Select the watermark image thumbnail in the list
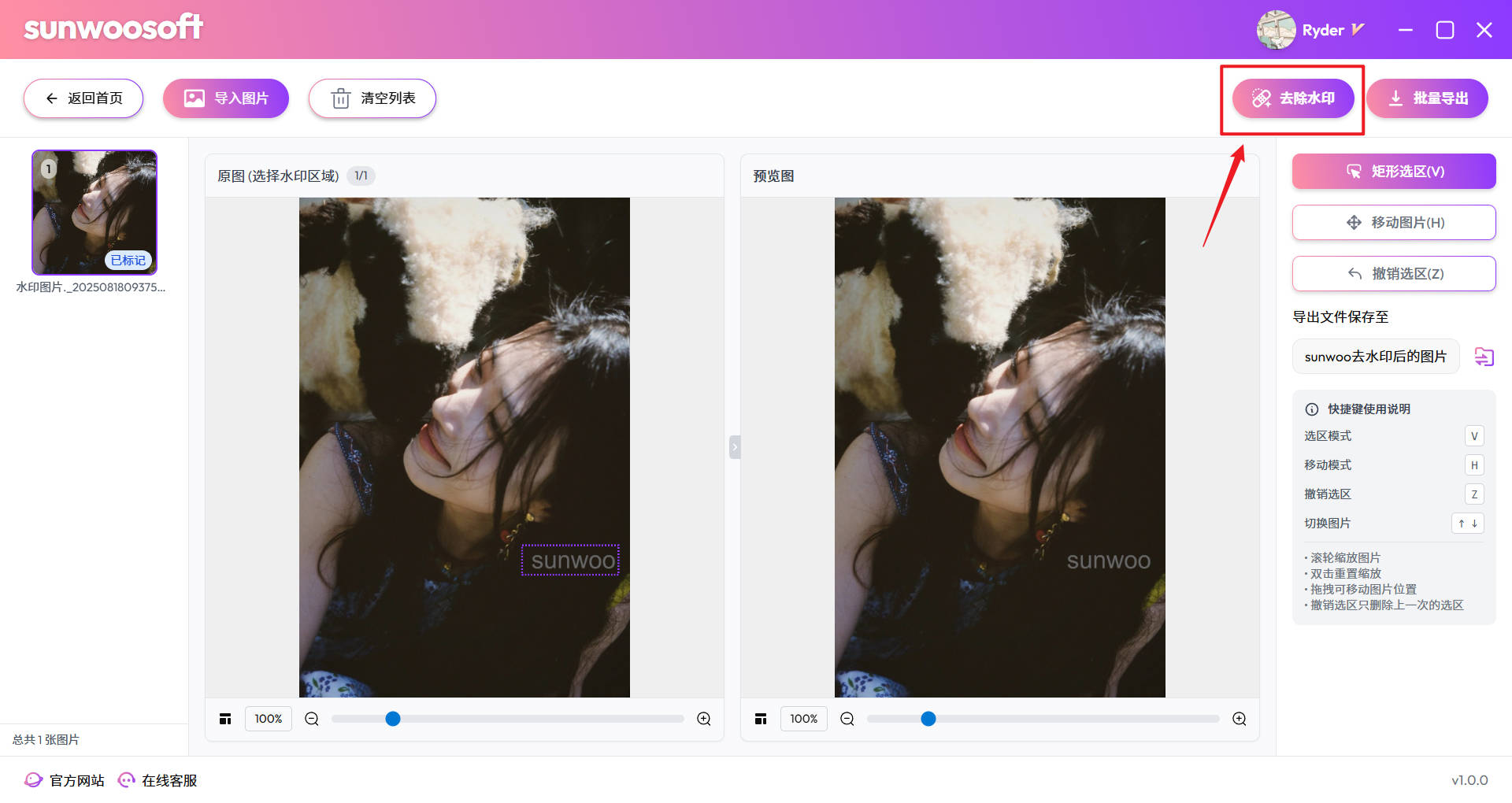The height and width of the screenshot is (803, 1512). [94, 213]
